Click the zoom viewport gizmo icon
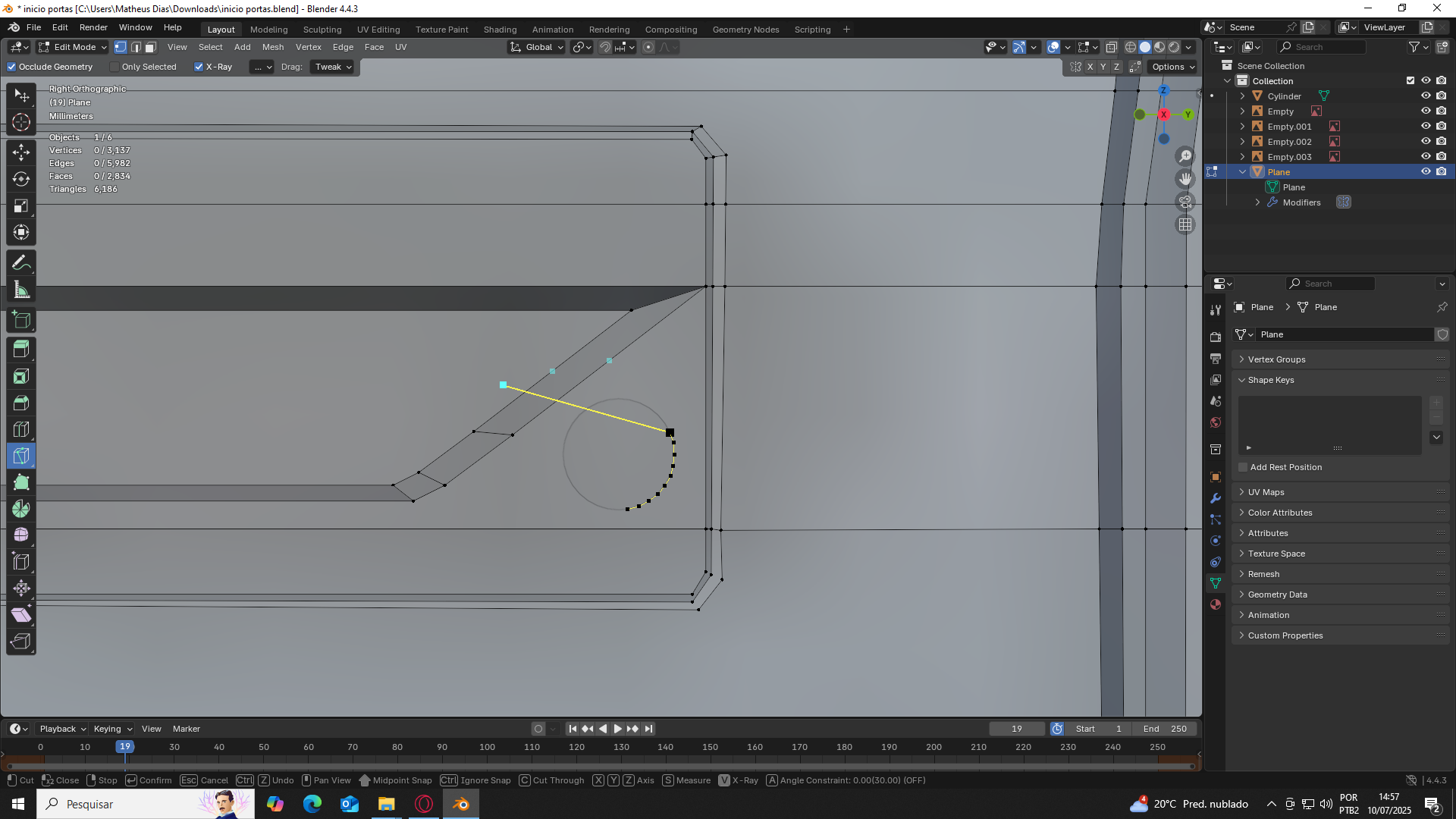 tap(1185, 156)
